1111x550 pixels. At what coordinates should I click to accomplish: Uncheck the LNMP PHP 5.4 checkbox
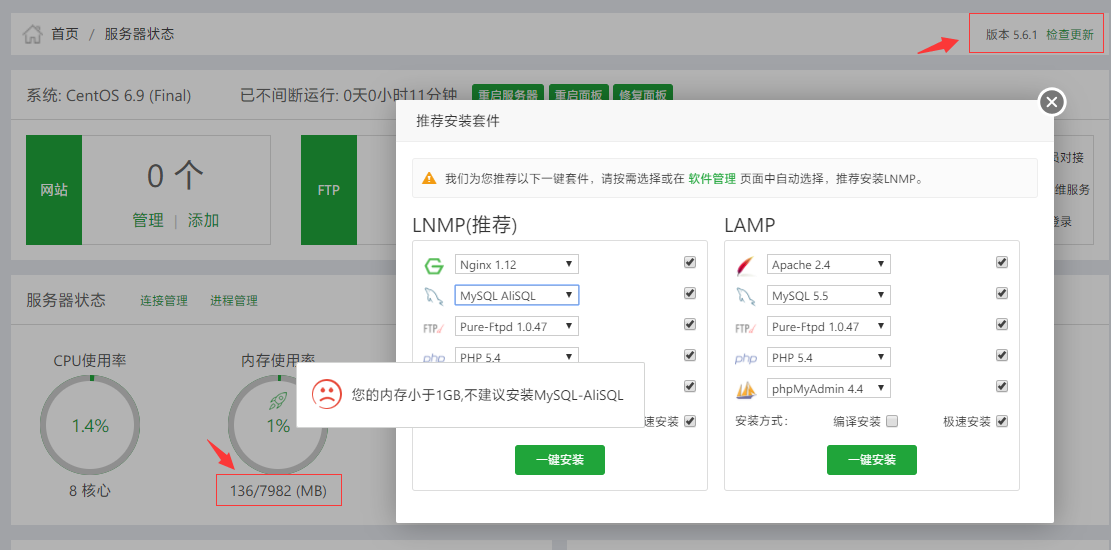click(689, 355)
